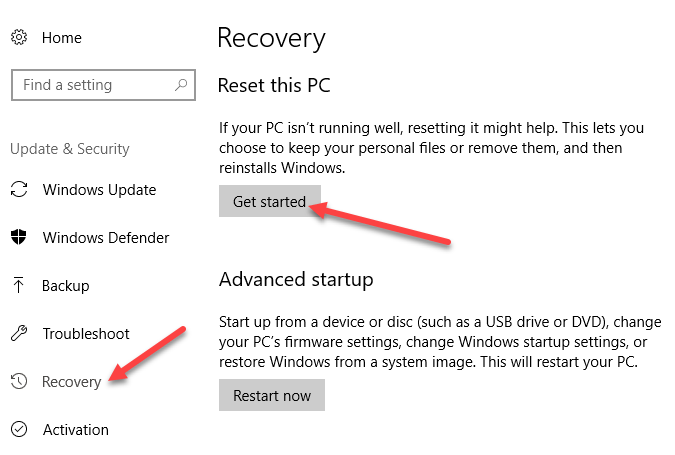Click the Activation checkmark circle icon
This screenshot has width=675, height=455.
(19, 429)
